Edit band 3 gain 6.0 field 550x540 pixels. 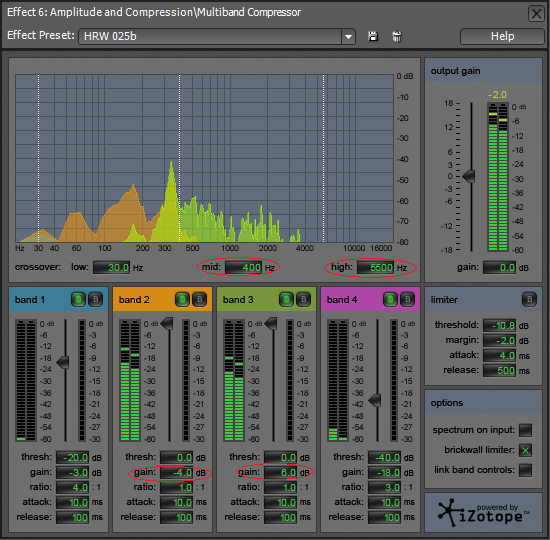[280, 473]
